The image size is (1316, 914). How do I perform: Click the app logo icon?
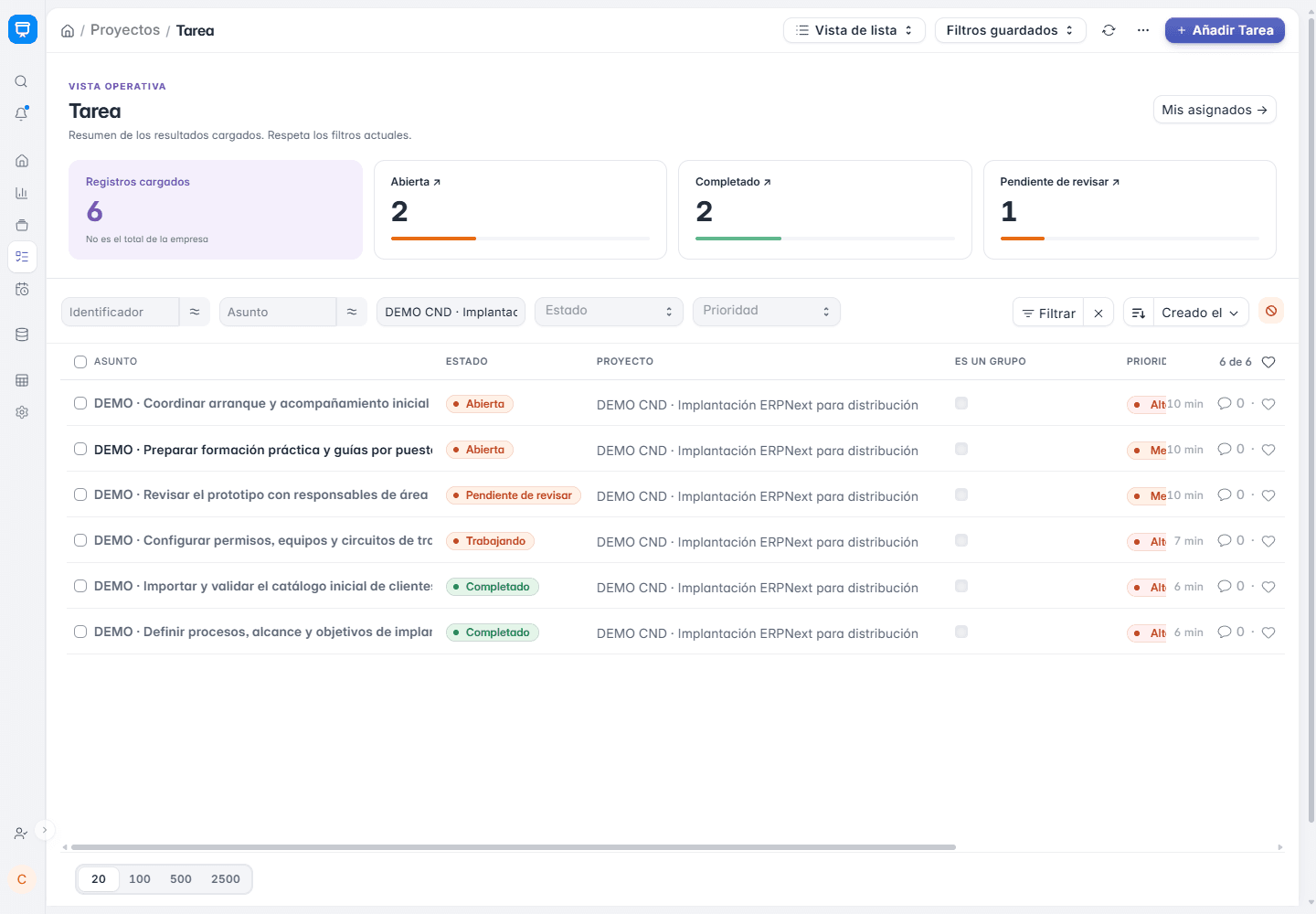coord(23,29)
